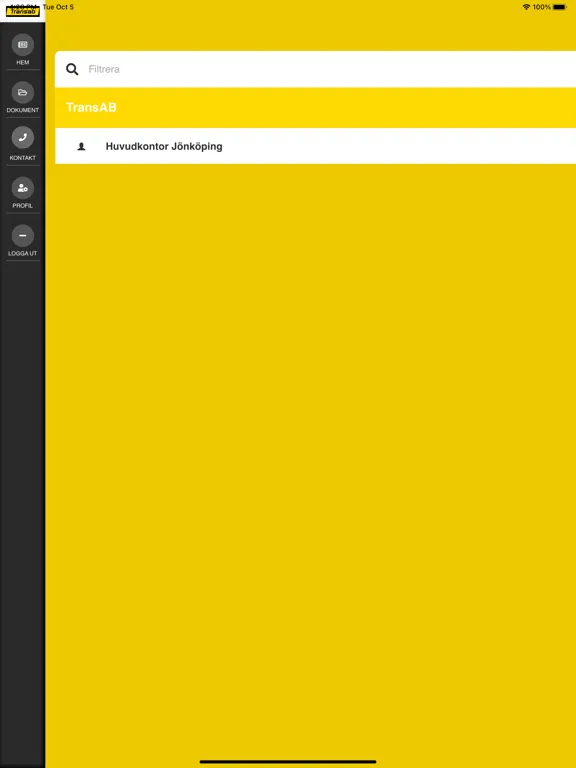
Task: Select the Huvudkontor Jönköping contact row
Action: pyautogui.click(x=315, y=146)
